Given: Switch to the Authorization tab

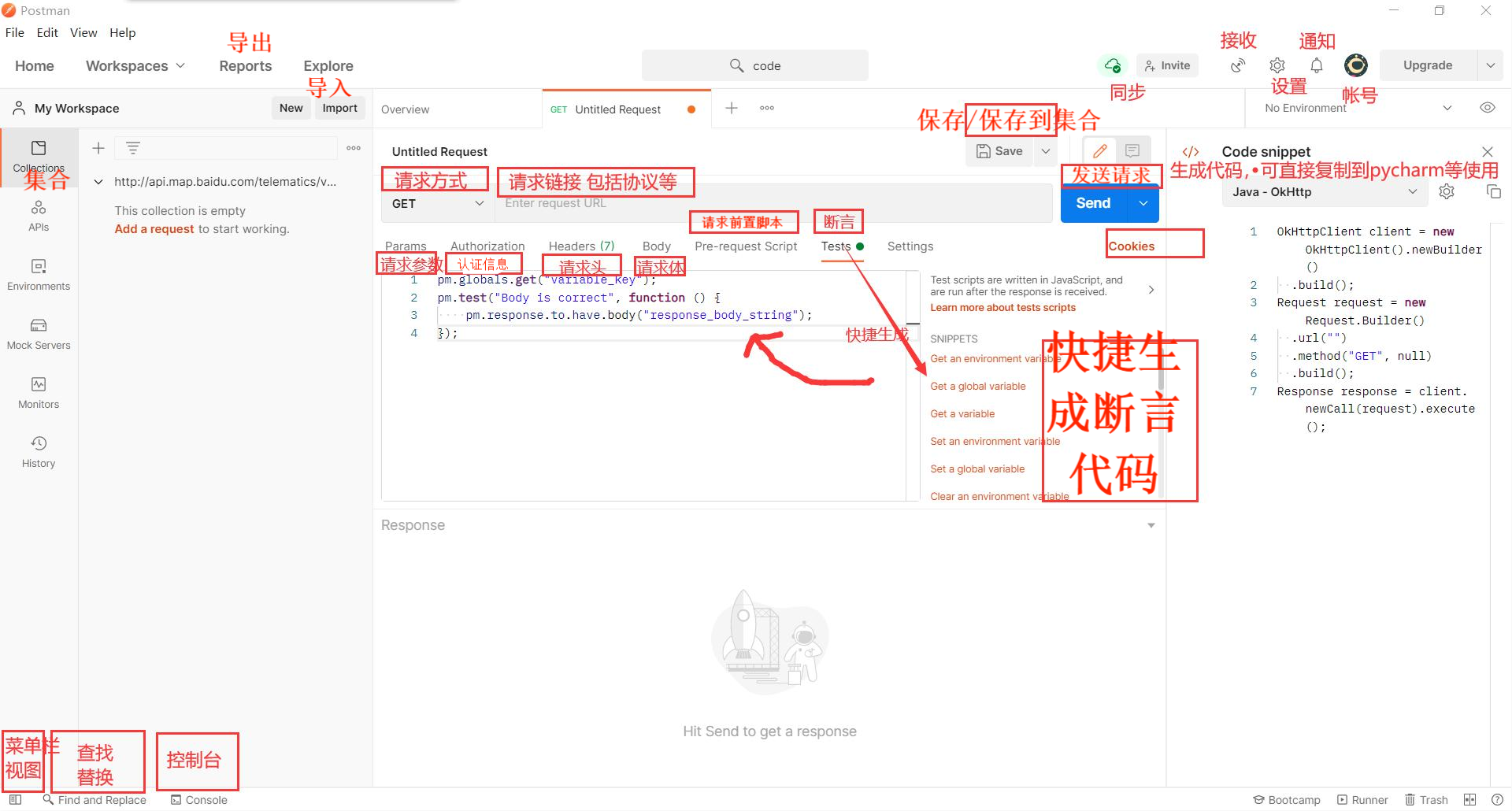Looking at the screenshot, I should (x=487, y=246).
